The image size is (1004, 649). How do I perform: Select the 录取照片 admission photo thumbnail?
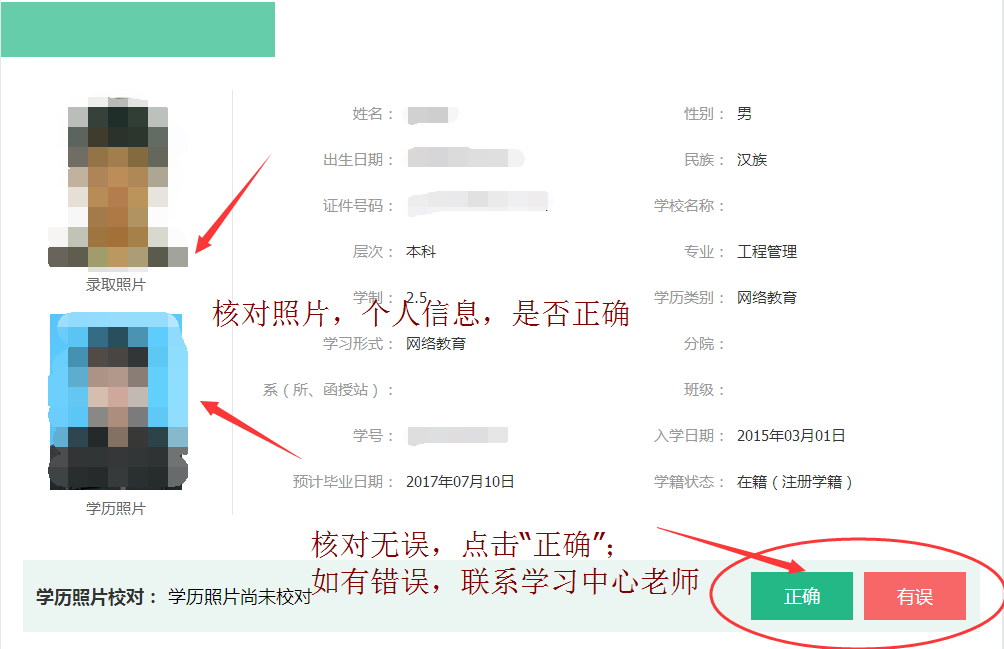click(x=118, y=182)
